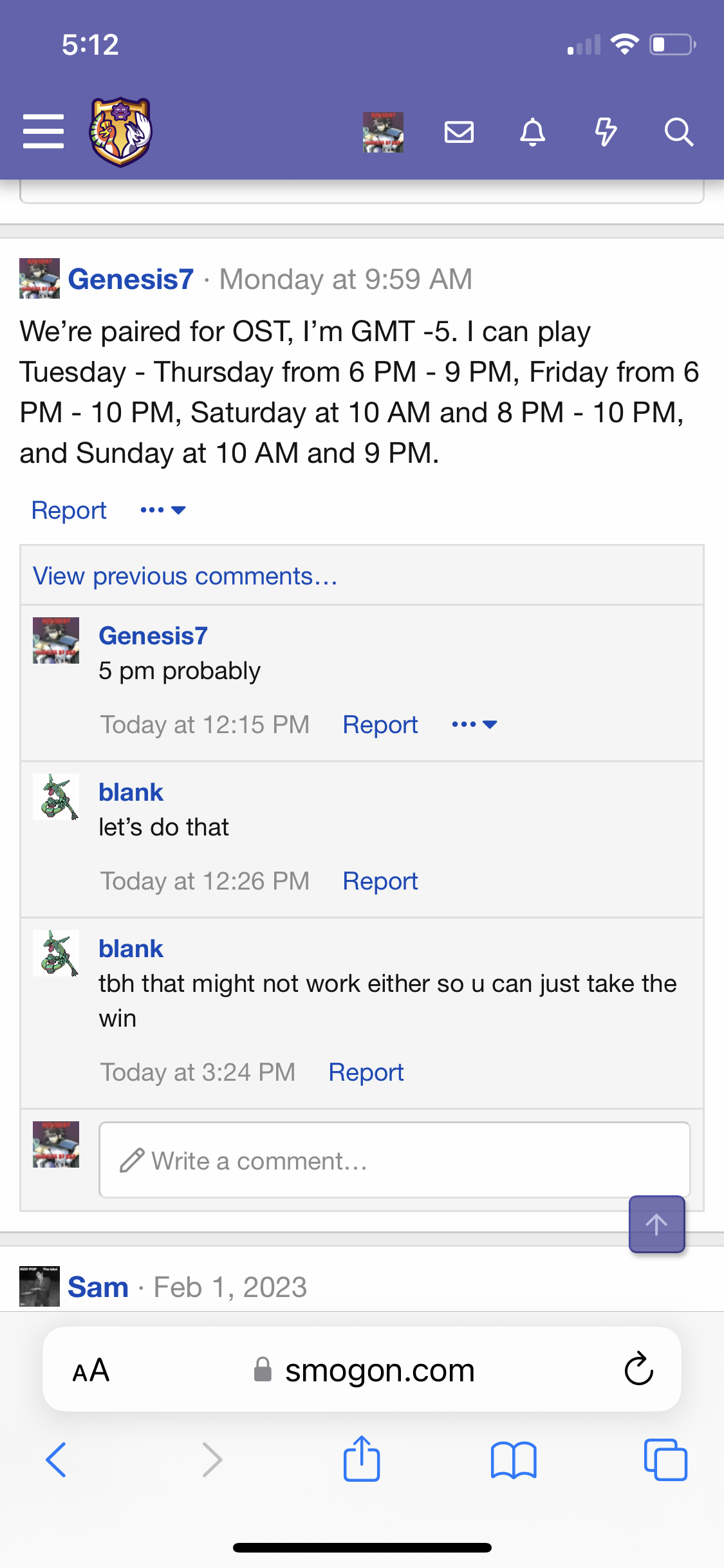Viewport: 724px width, 1568px height.
Task: Open the Safari bookmarks book icon
Action: [514, 1460]
